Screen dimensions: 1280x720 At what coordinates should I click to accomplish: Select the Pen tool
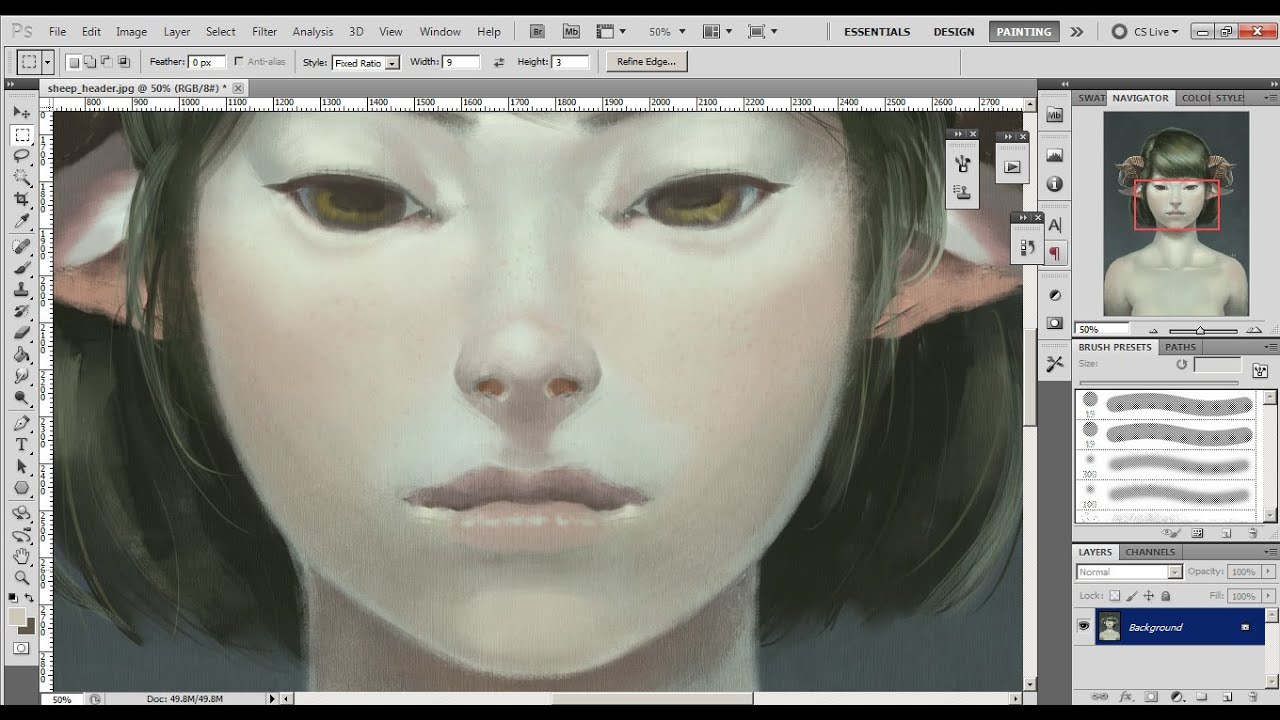(x=22, y=423)
